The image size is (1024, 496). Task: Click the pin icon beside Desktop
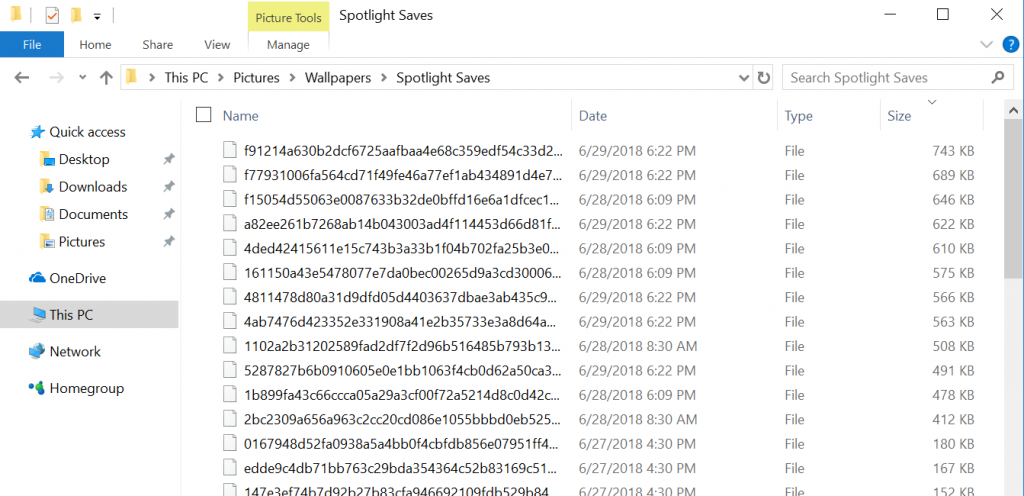tap(168, 159)
